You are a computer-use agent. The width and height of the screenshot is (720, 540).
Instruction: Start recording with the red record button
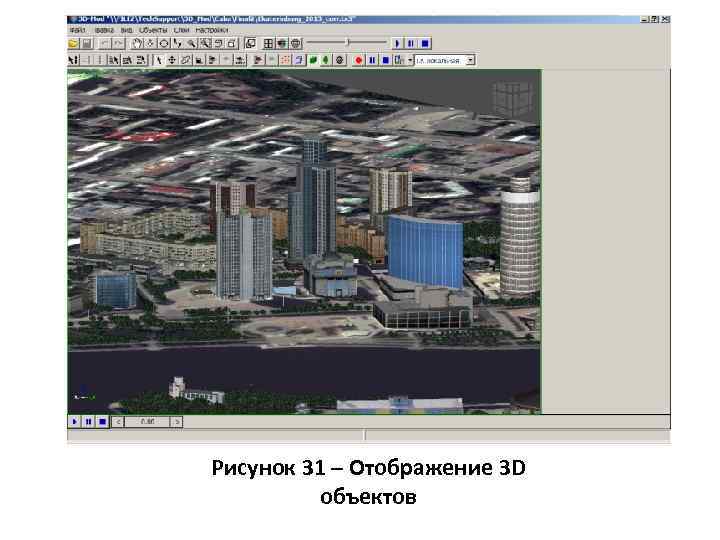pos(359,60)
